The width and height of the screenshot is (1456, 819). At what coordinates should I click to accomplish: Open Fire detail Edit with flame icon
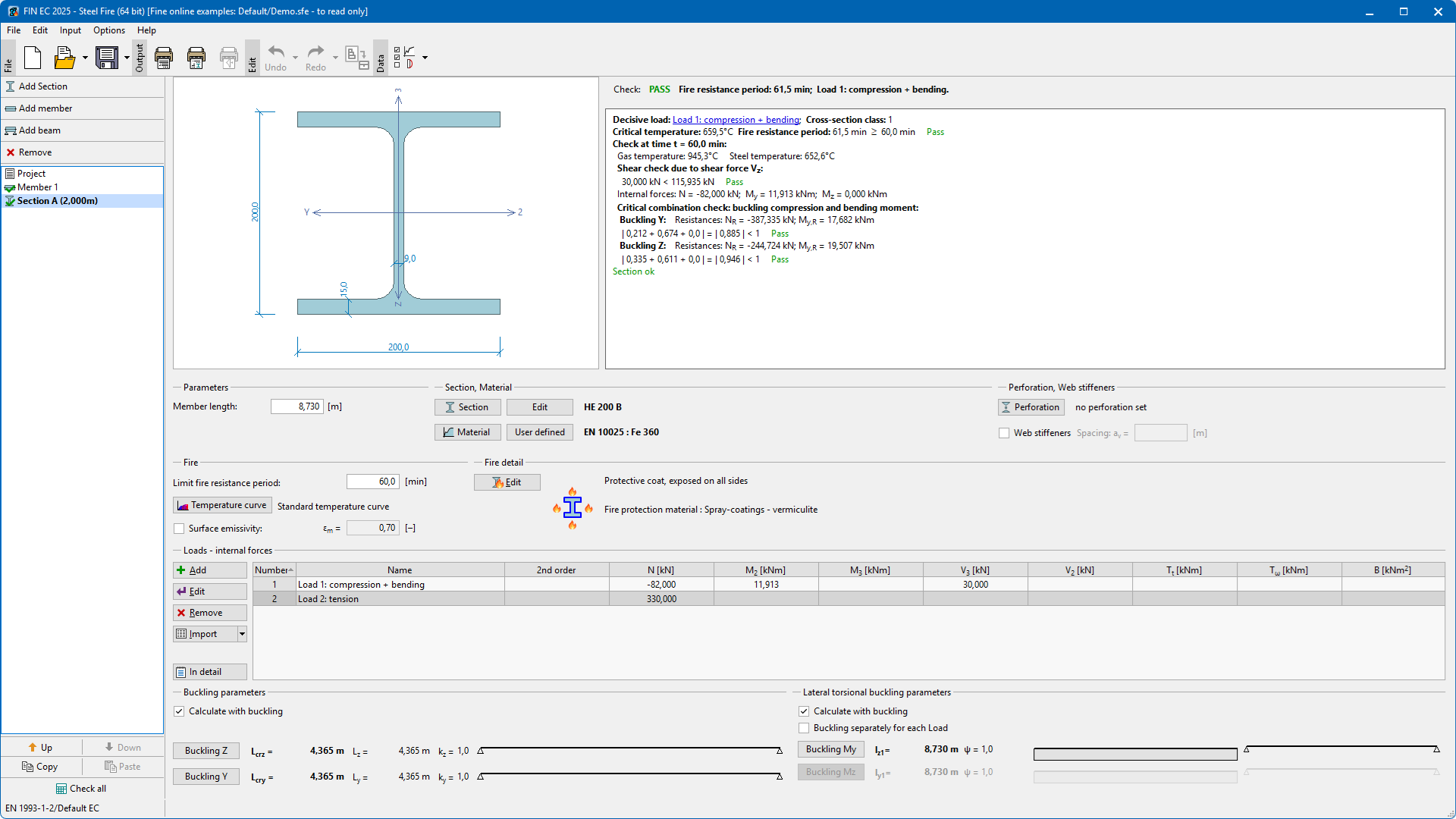coord(507,482)
